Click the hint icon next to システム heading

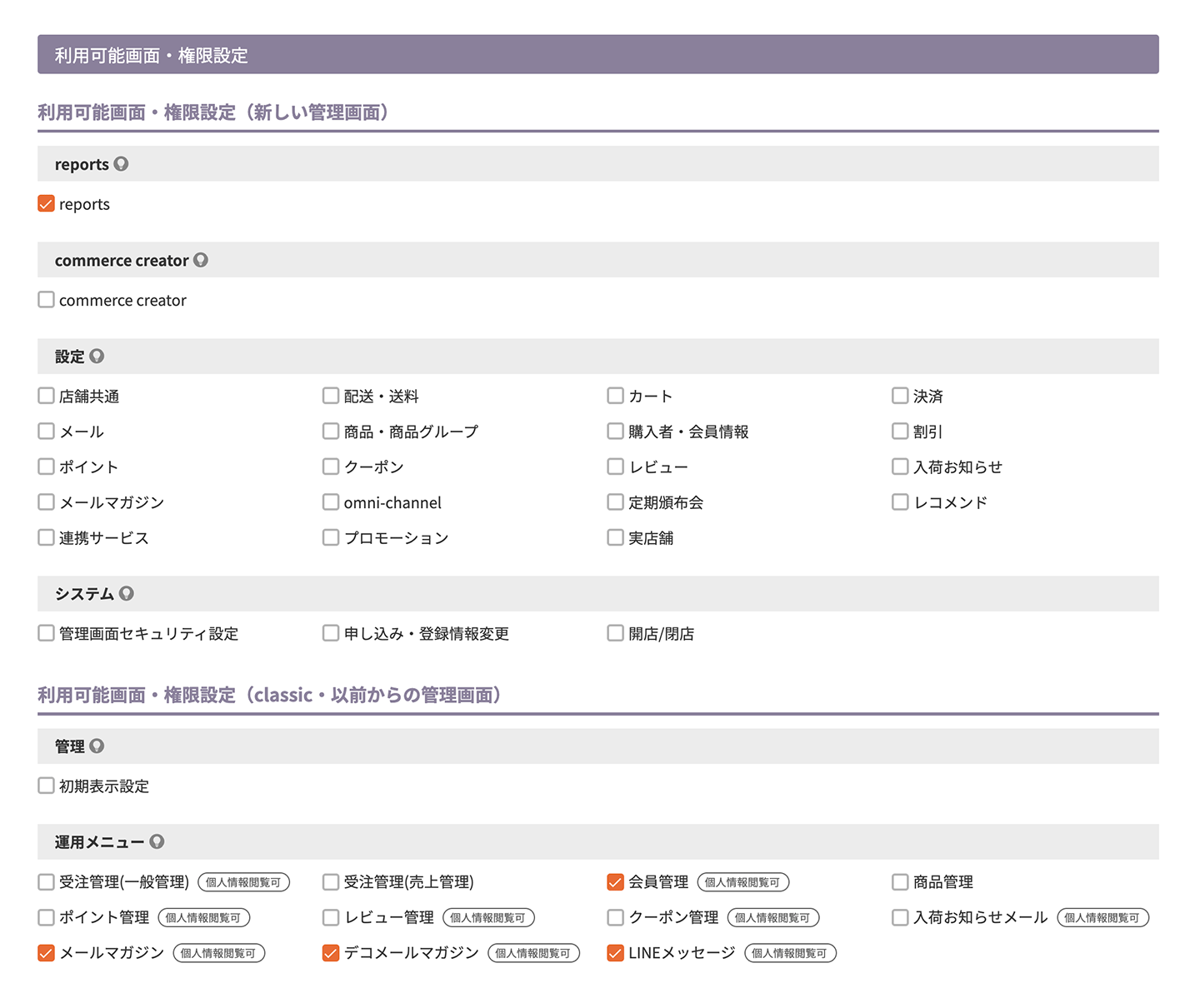(x=127, y=594)
